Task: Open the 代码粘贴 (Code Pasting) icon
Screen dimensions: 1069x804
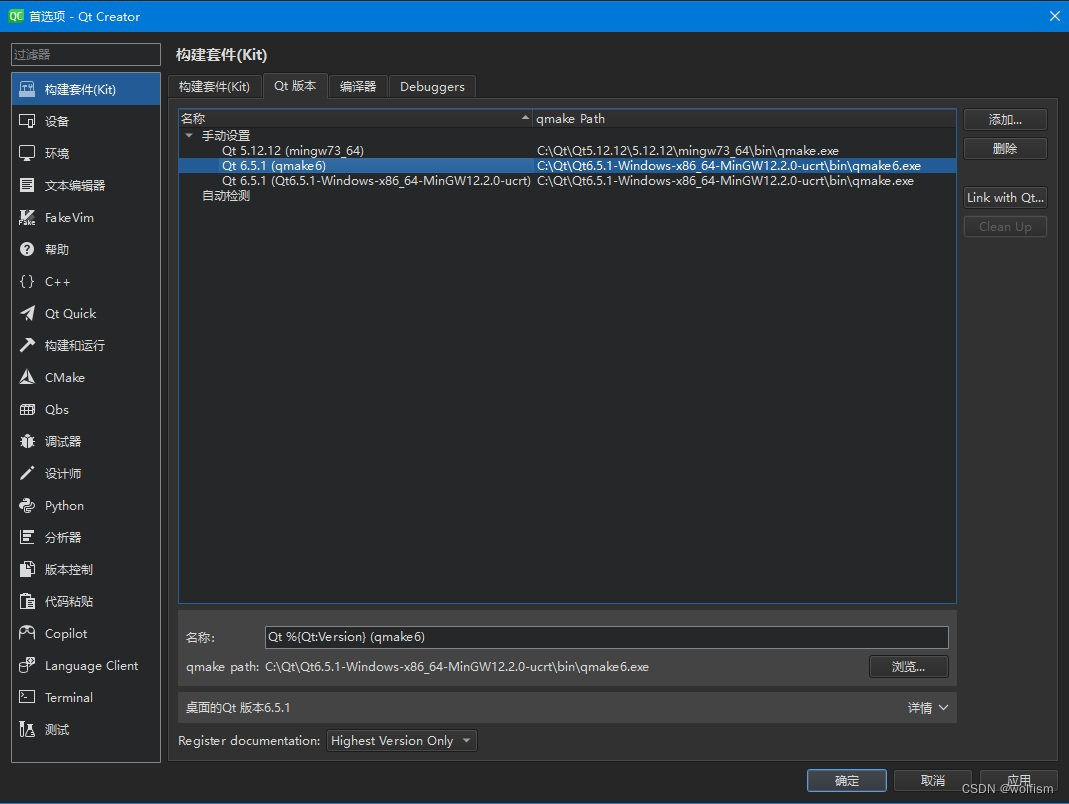Action: click(x=27, y=601)
